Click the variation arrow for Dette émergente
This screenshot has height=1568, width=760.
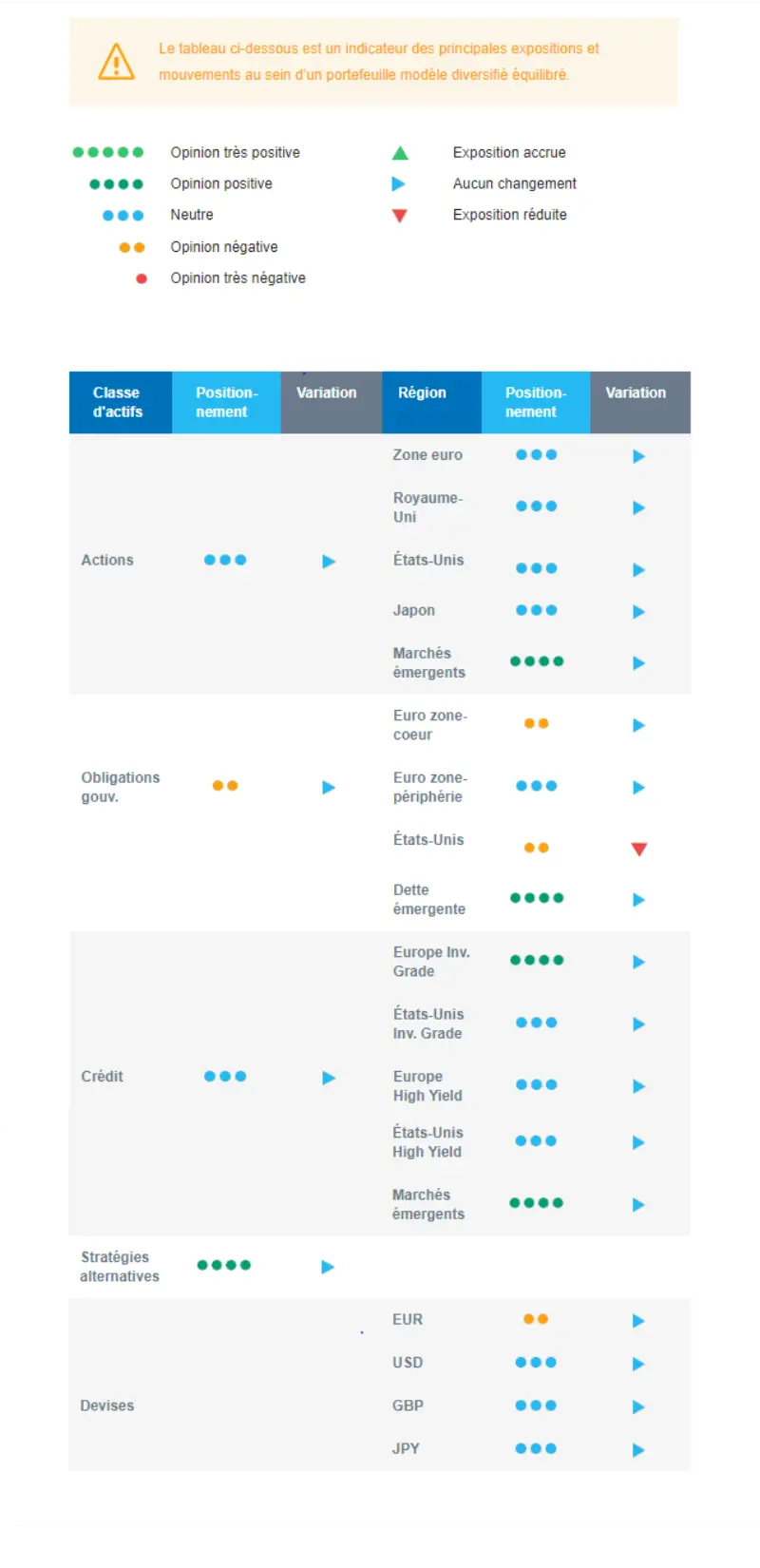638,900
